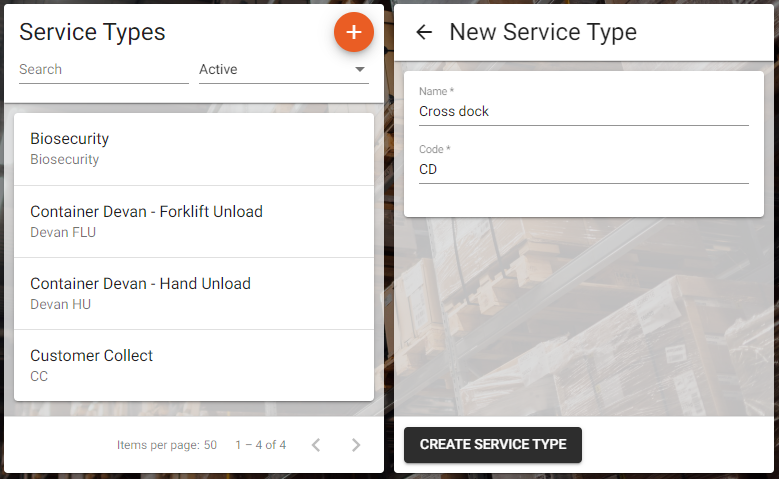The image size is (779, 479).
Task: Click the Items per page: 50 label
Action: [x=167, y=445]
